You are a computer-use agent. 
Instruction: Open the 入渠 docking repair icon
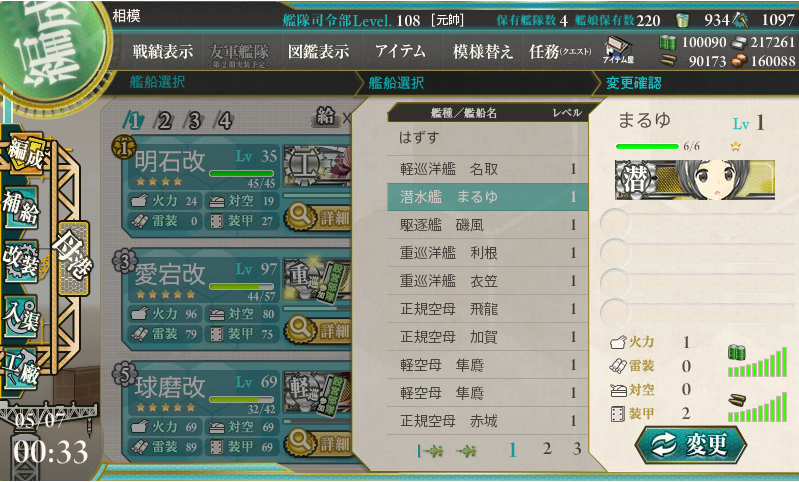point(21,317)
